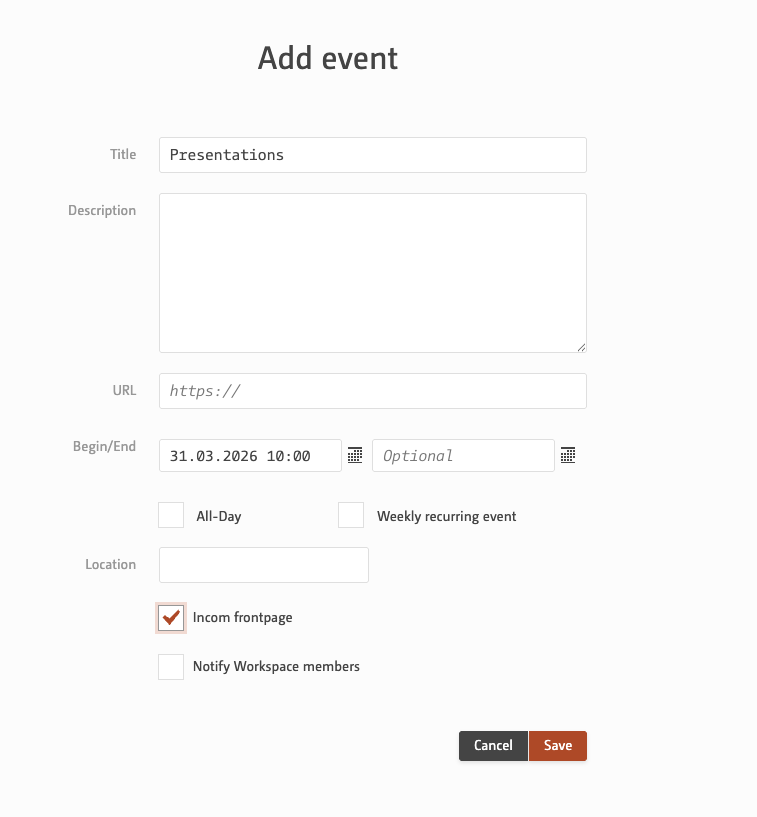Screen dimensions: 757x817
Task: Click the Location field label
Action: (x=110, y=564)
